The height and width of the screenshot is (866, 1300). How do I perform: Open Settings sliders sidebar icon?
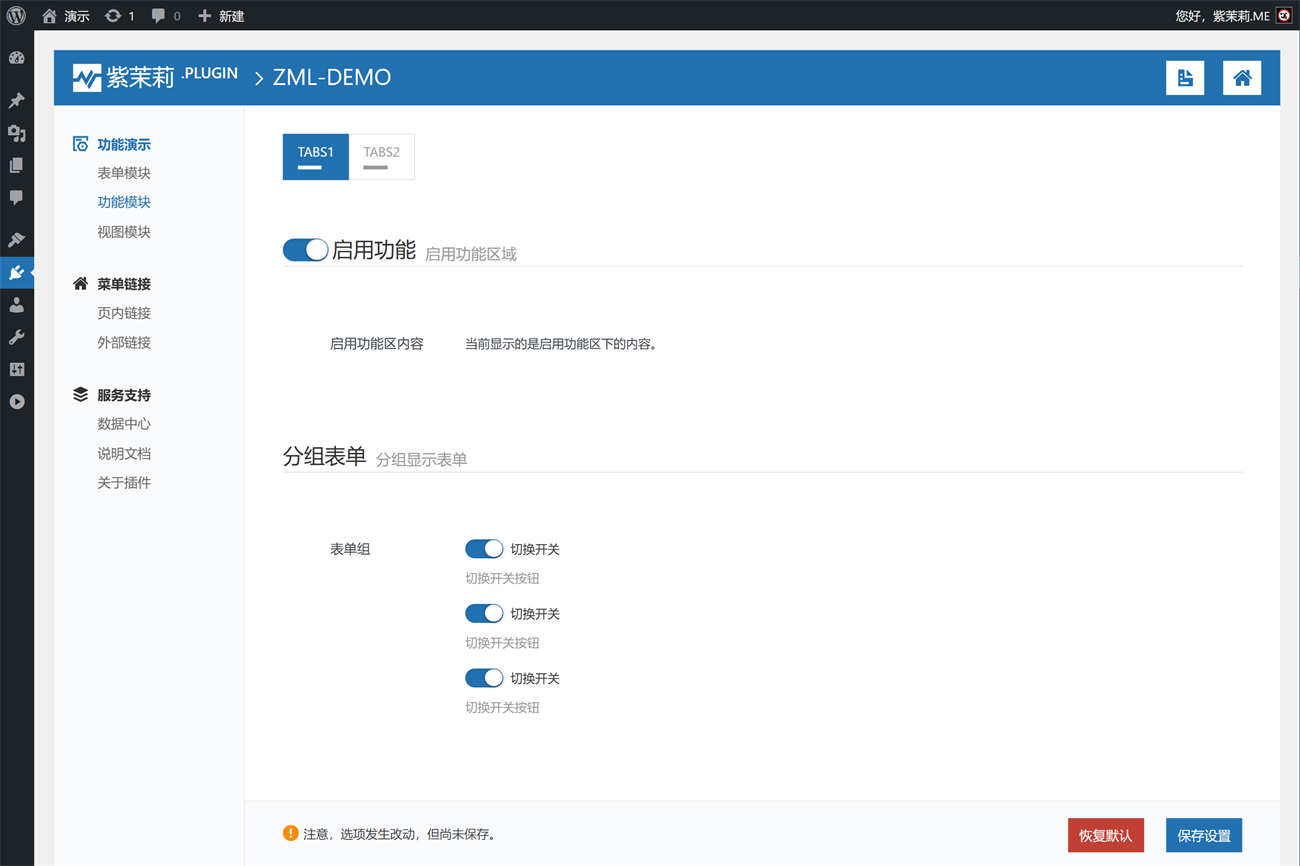16,369
